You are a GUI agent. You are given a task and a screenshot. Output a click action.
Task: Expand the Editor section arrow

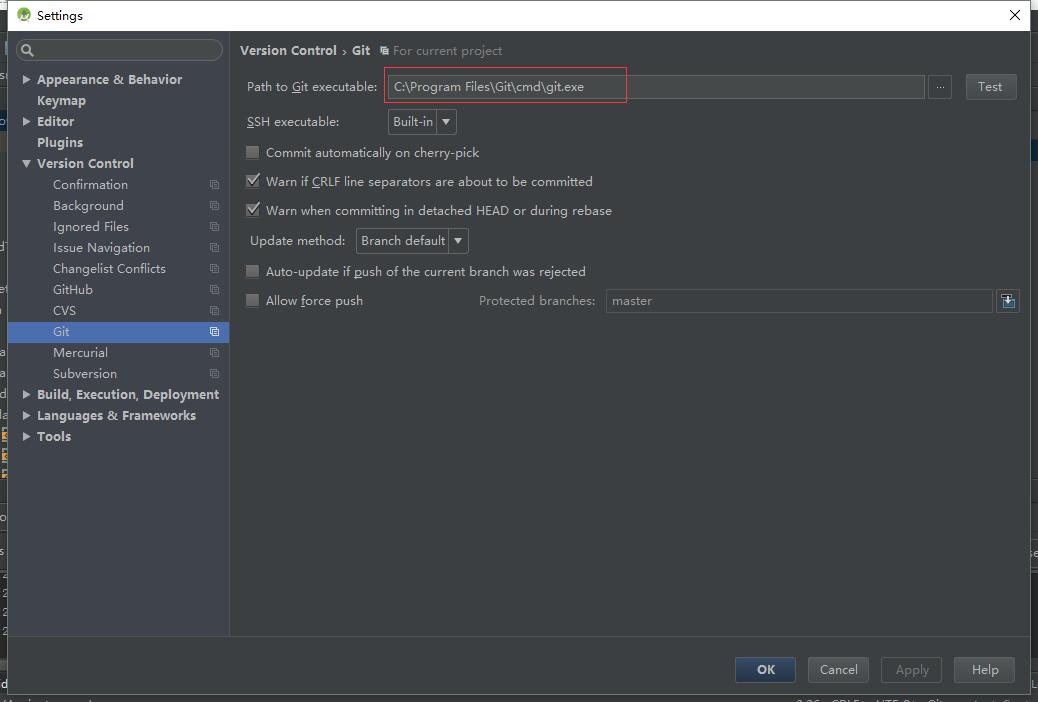coord(26,121)
